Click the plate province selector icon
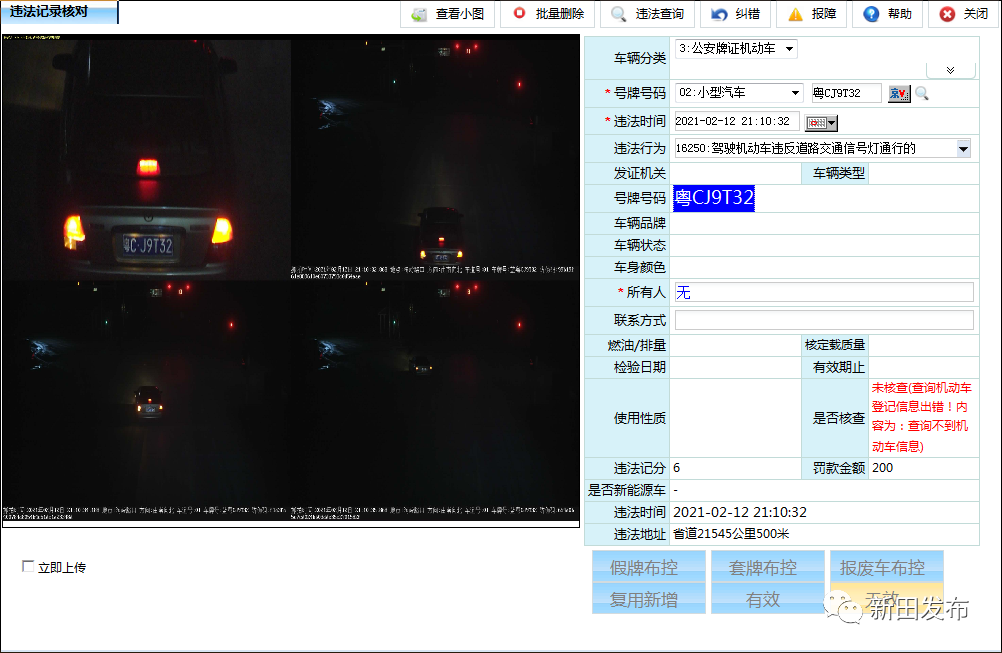This screenshot has width=1002, height=653. click(898, 94)
